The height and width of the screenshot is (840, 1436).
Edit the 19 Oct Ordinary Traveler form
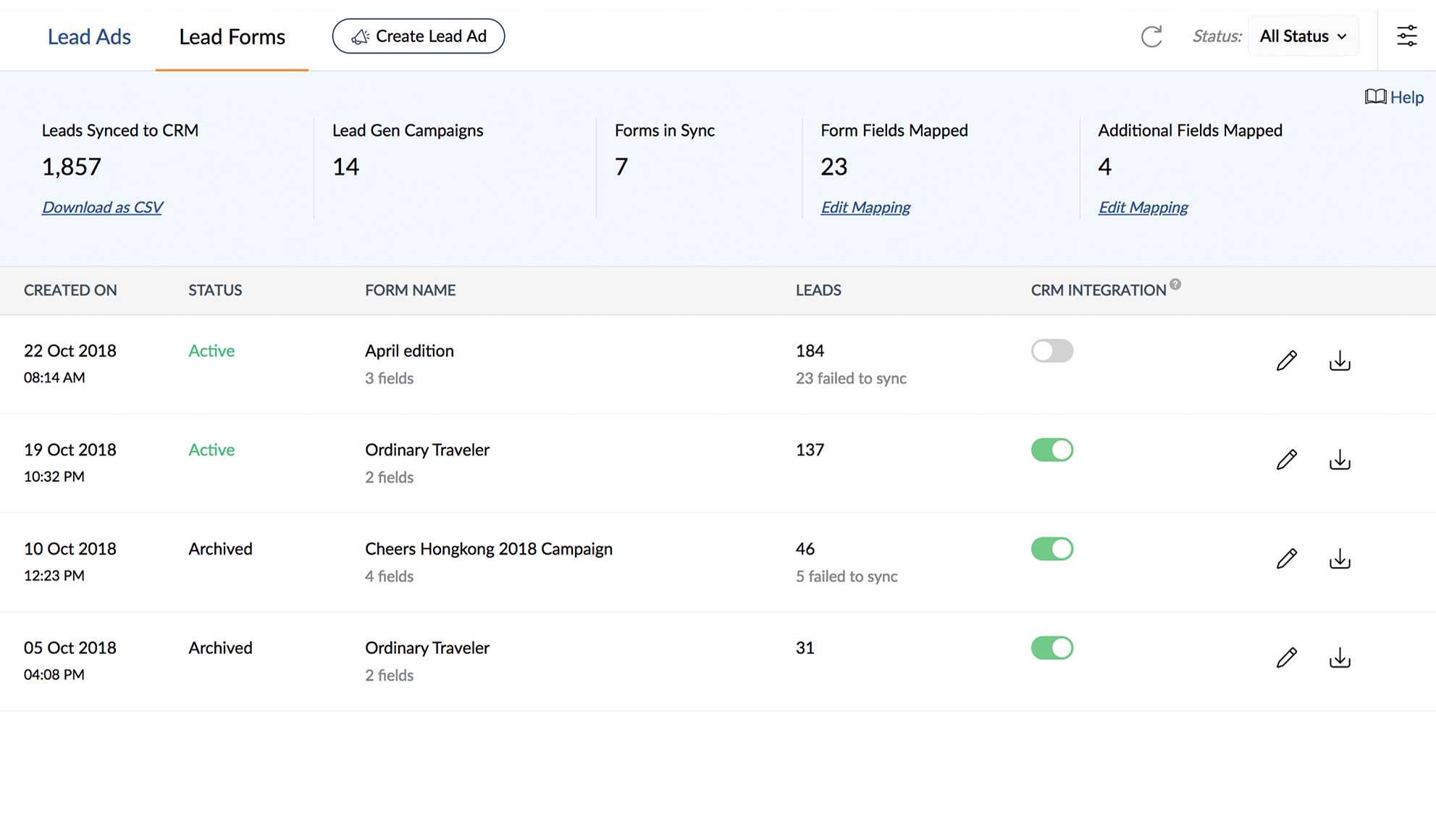click(1287, 459)
